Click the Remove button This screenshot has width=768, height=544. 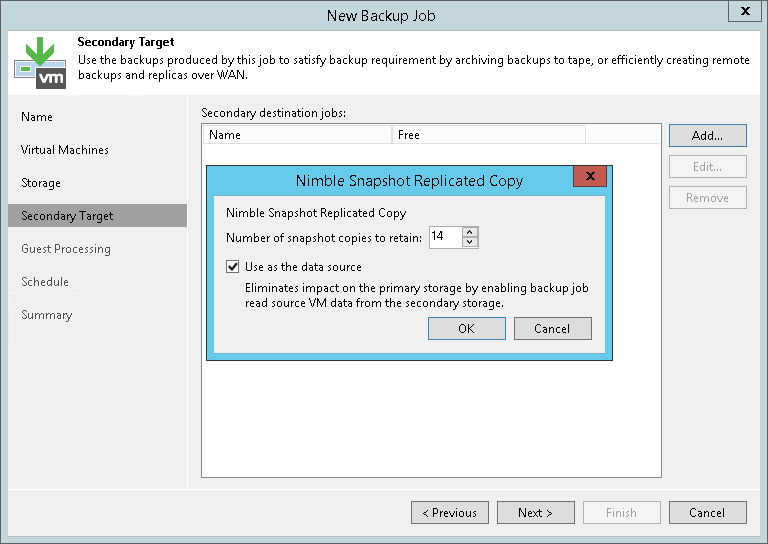(708, 198)
